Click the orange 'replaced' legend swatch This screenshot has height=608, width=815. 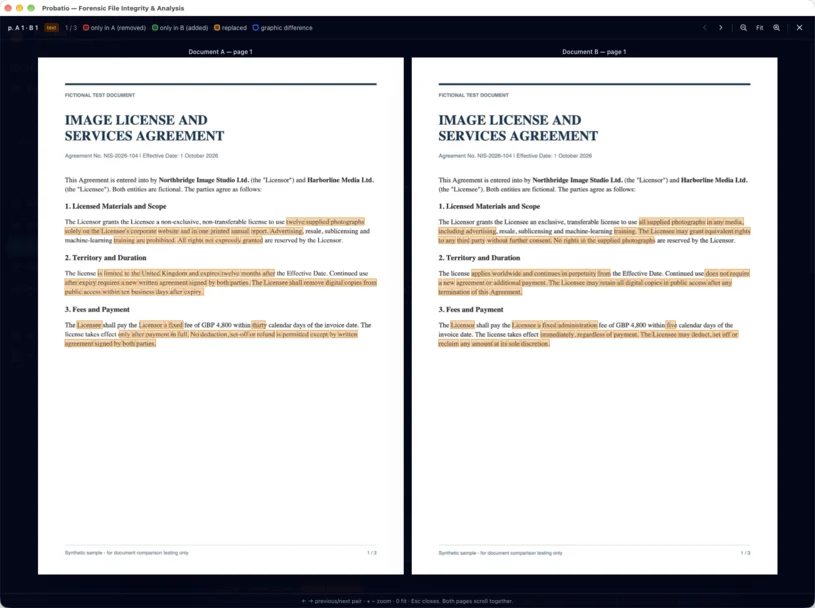coord(217,28)
